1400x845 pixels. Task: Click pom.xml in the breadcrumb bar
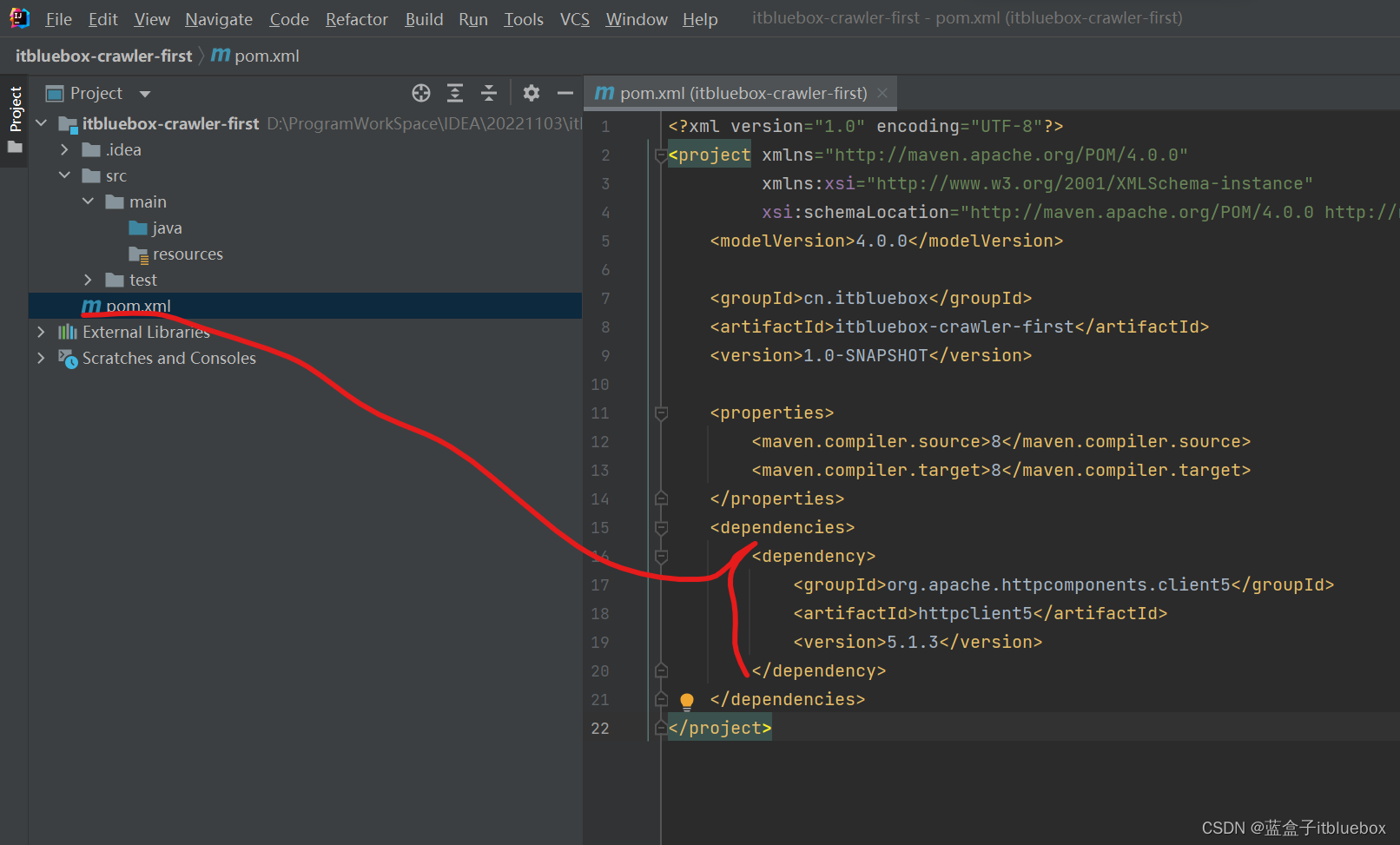267,56
